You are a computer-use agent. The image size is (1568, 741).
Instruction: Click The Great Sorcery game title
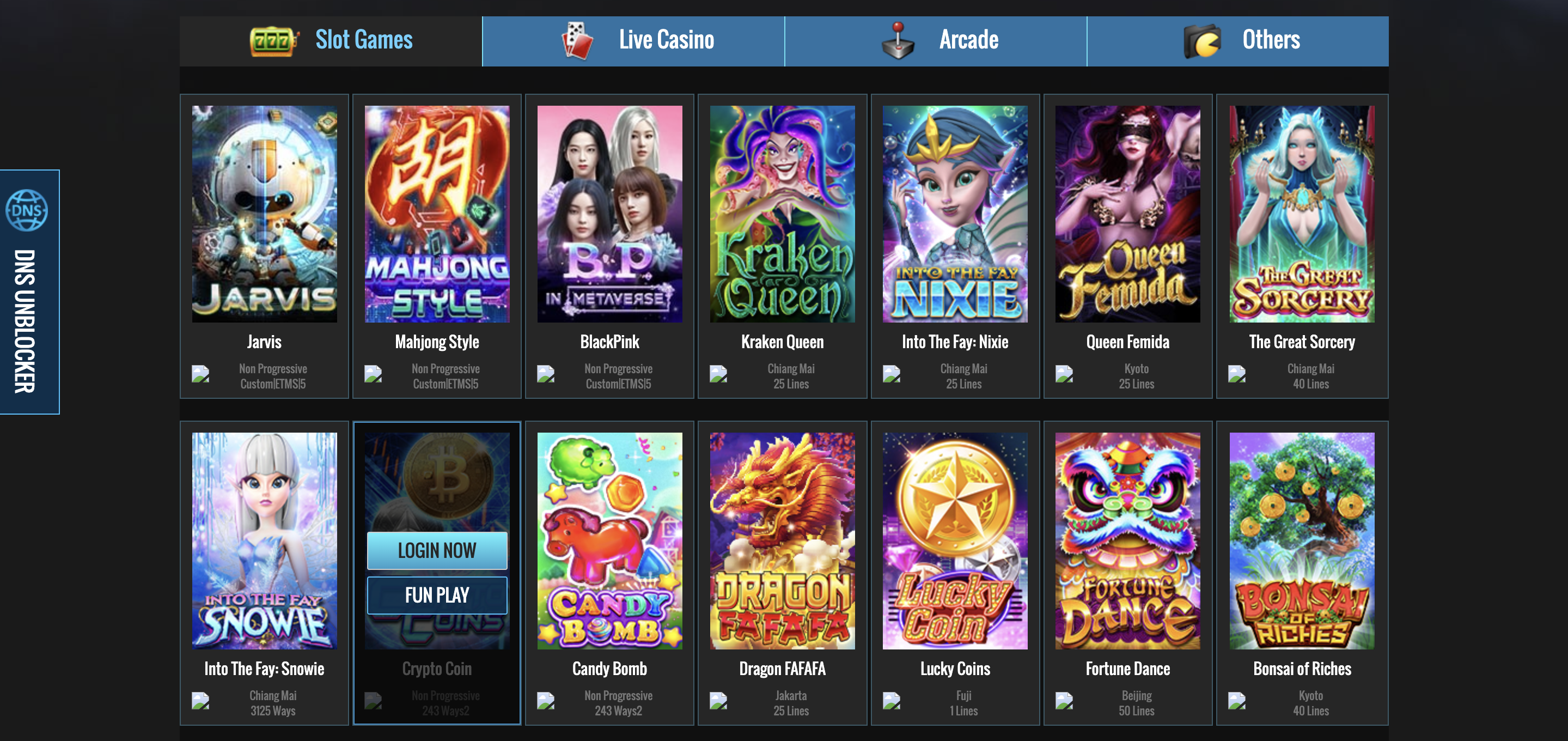1302,342
